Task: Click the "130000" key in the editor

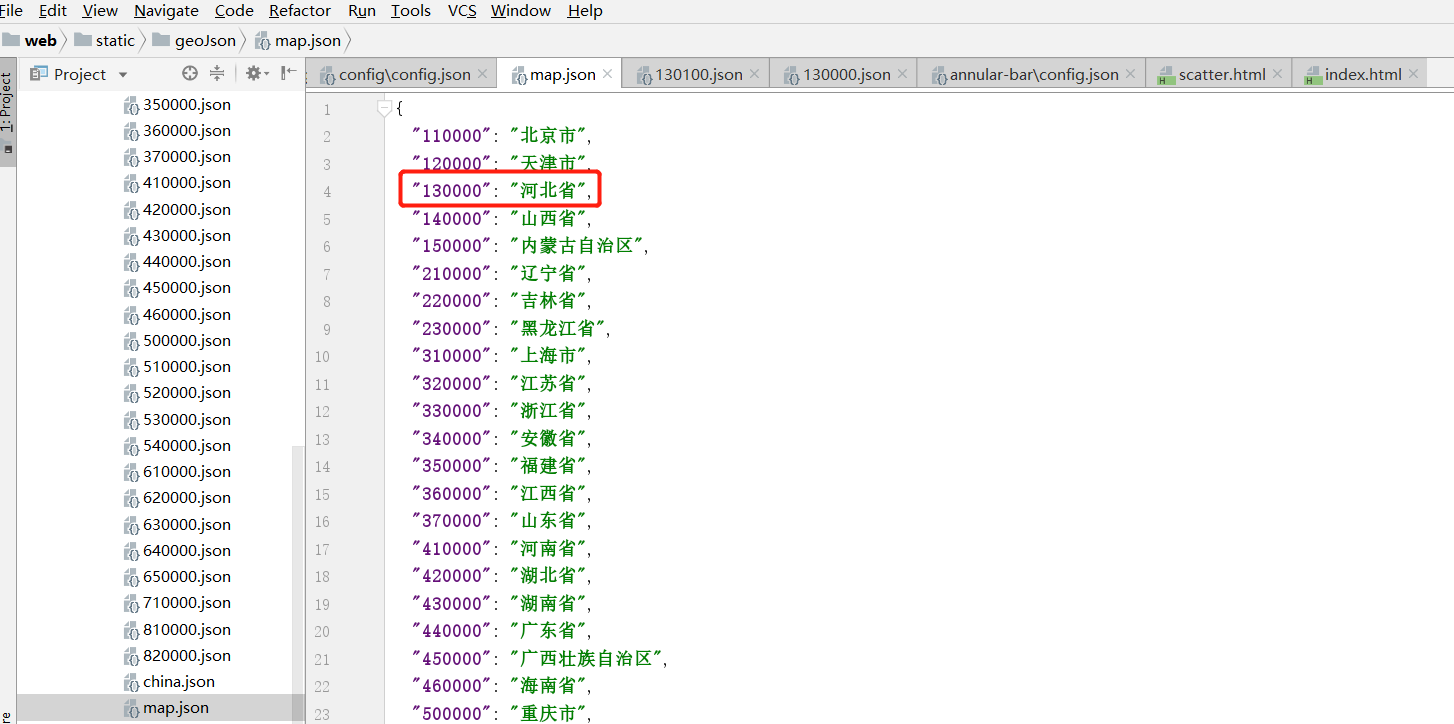Action: point(452,191)
